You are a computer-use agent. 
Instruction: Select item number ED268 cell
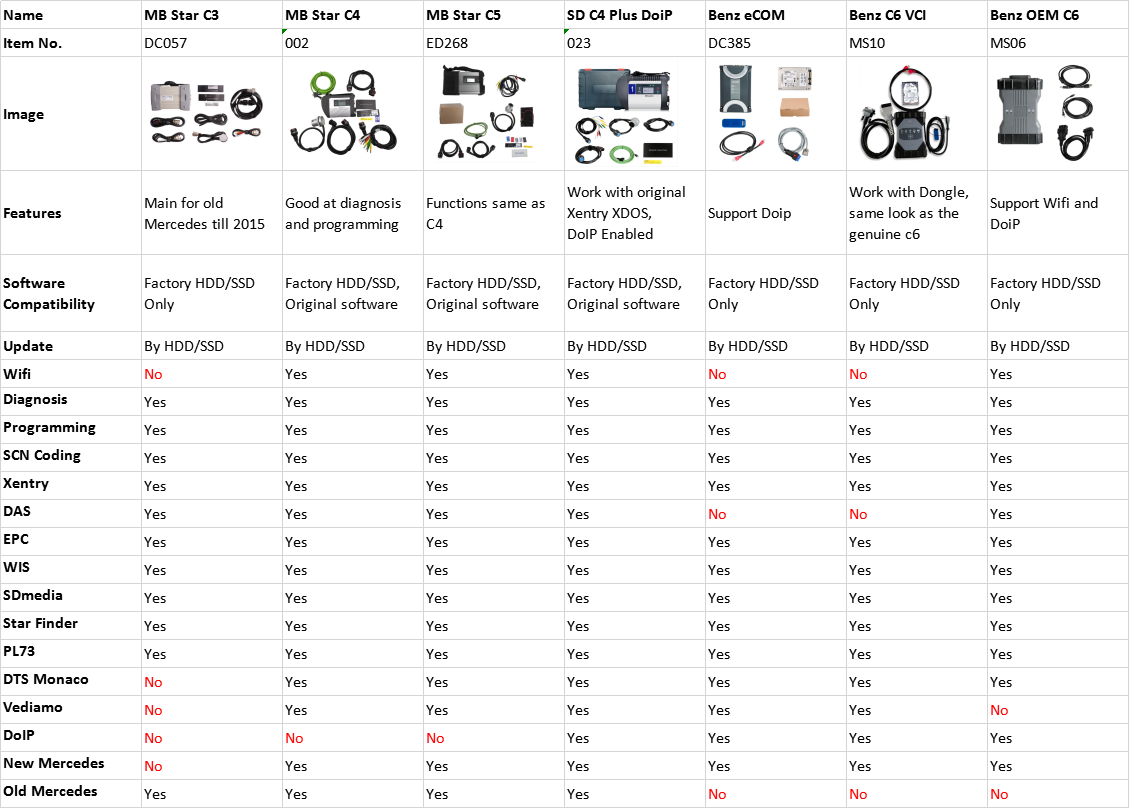pyautogui.click(x=447, y=43)
